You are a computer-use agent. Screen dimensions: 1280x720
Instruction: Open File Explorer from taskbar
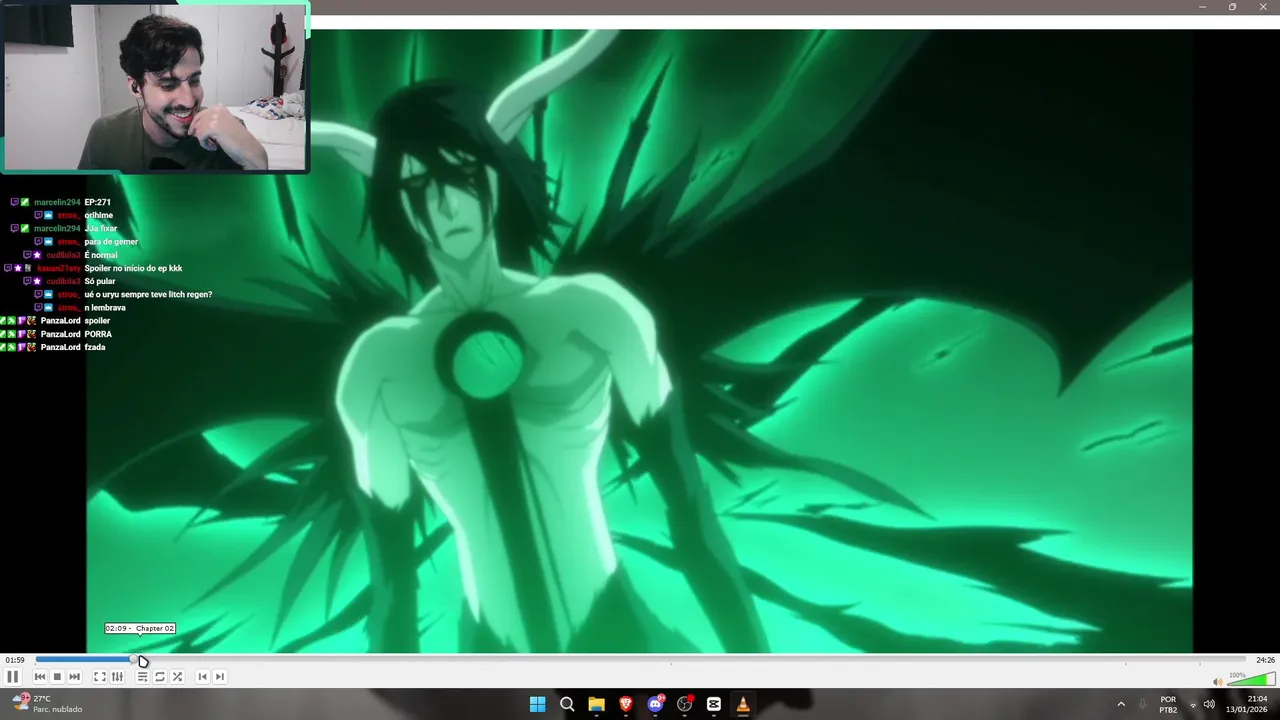(x=596, y=704)
